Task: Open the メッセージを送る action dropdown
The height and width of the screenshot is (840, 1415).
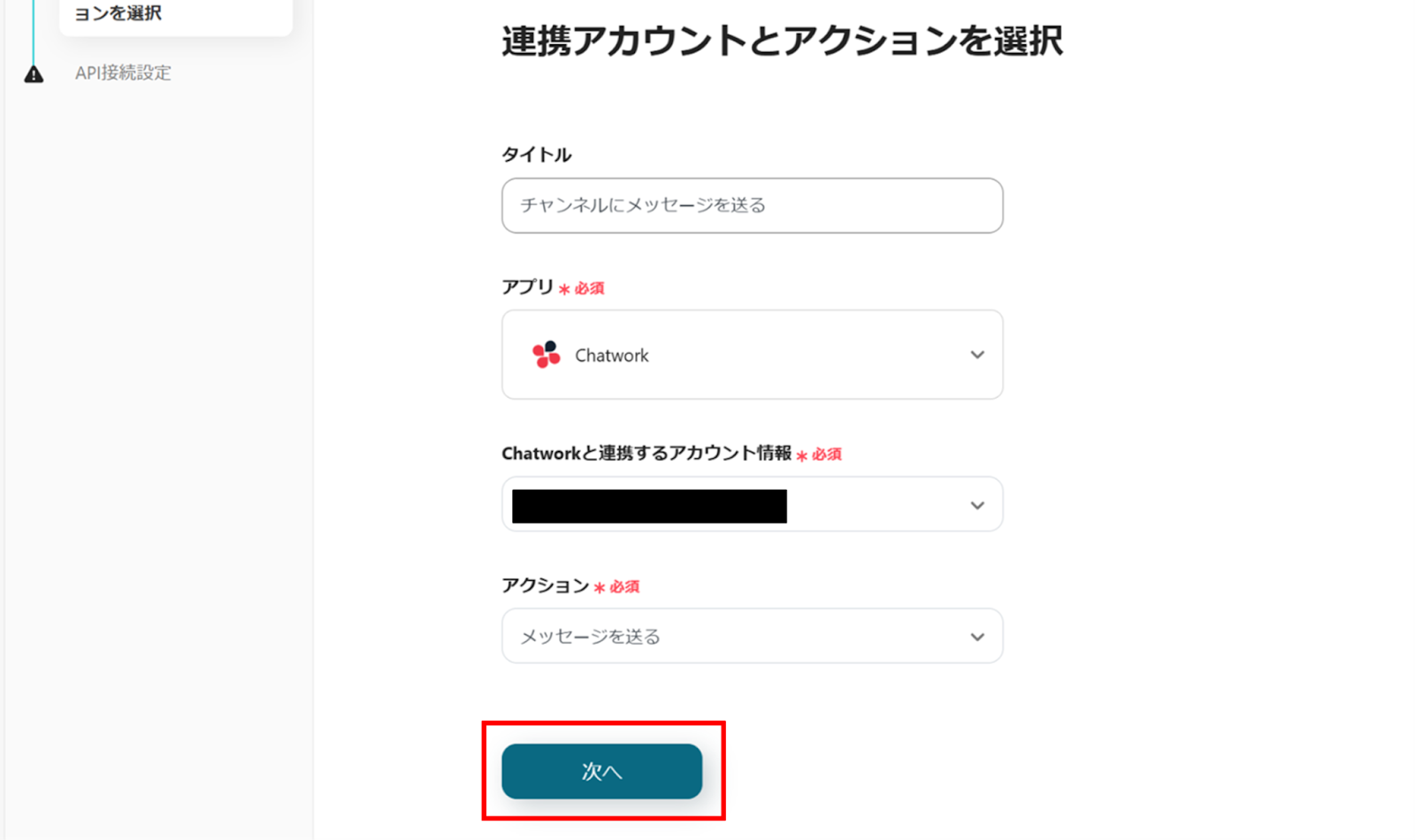Action: [752, 637]
